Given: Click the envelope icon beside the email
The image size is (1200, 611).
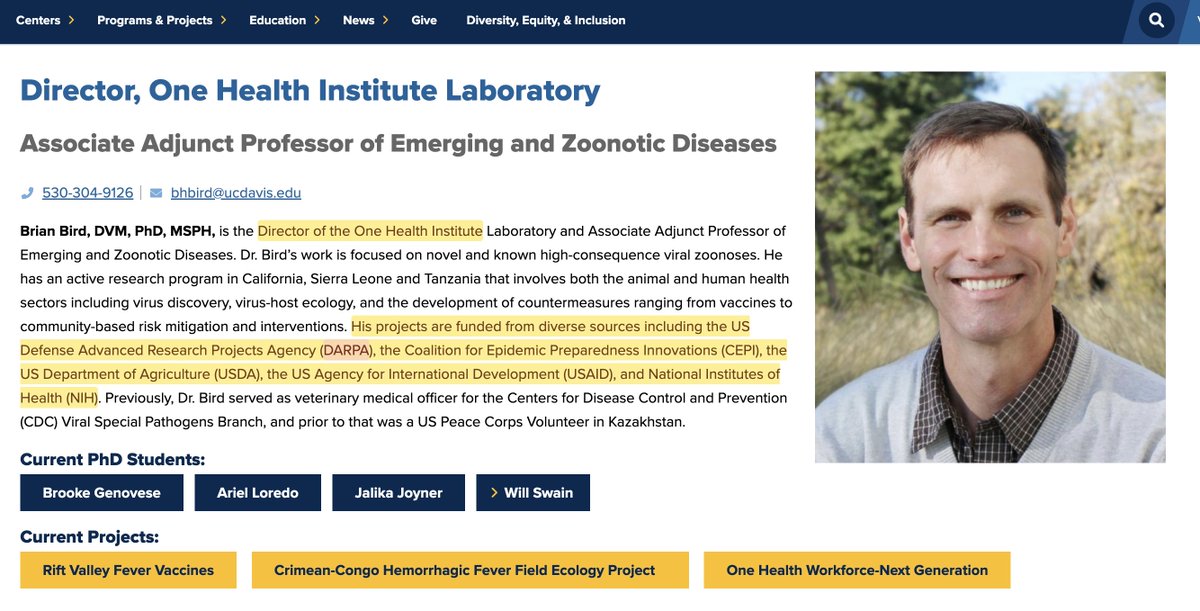Looking at the screenshot, I should 156,193.
